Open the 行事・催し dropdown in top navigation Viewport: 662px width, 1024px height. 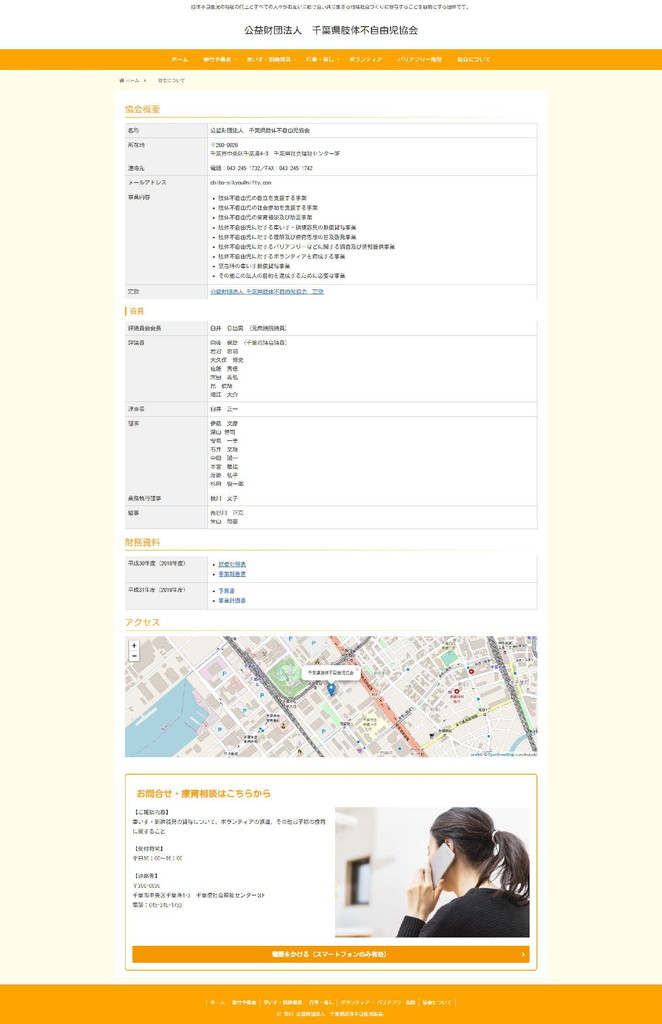323,60
